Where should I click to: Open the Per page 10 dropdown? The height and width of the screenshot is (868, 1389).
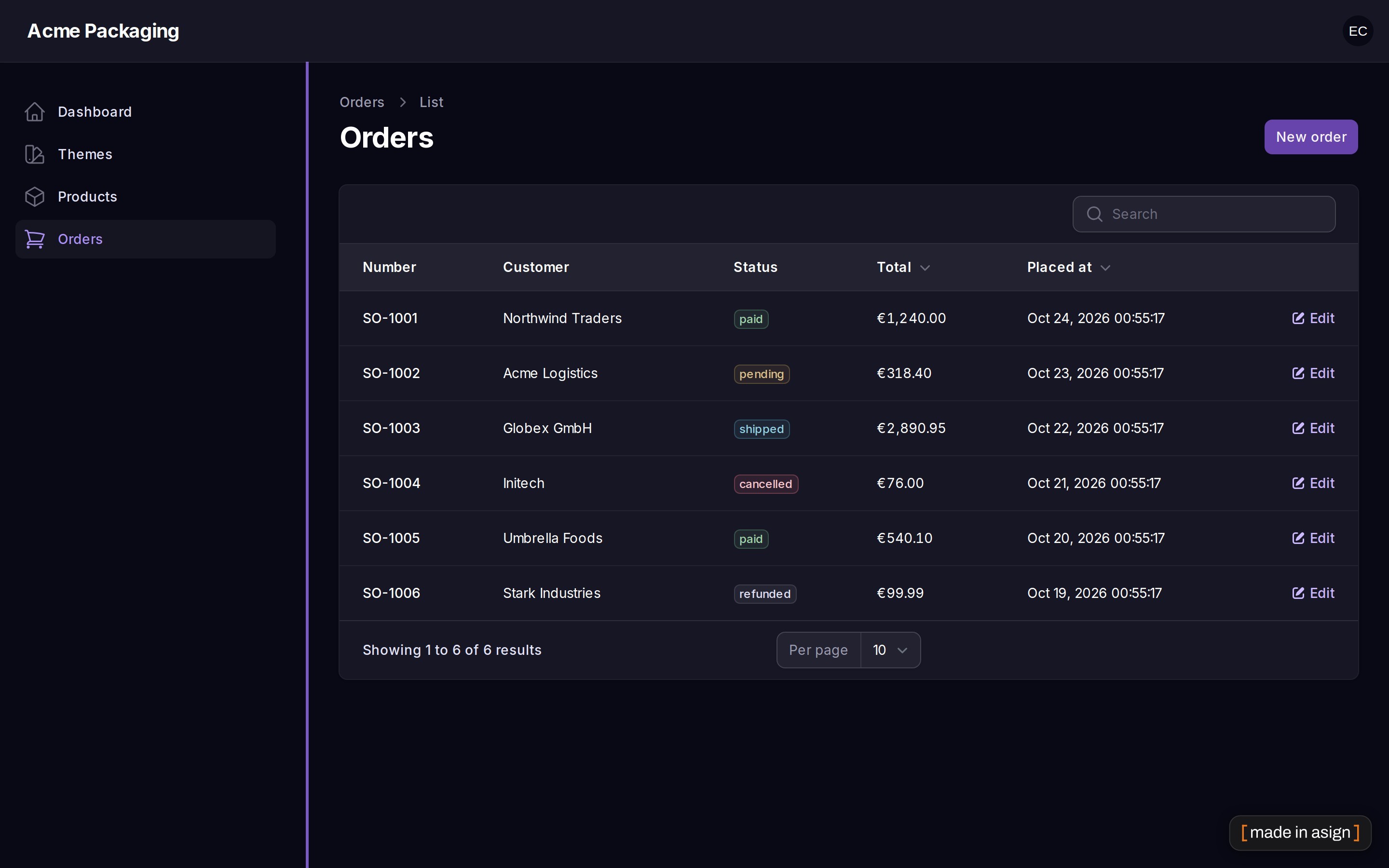890,650
